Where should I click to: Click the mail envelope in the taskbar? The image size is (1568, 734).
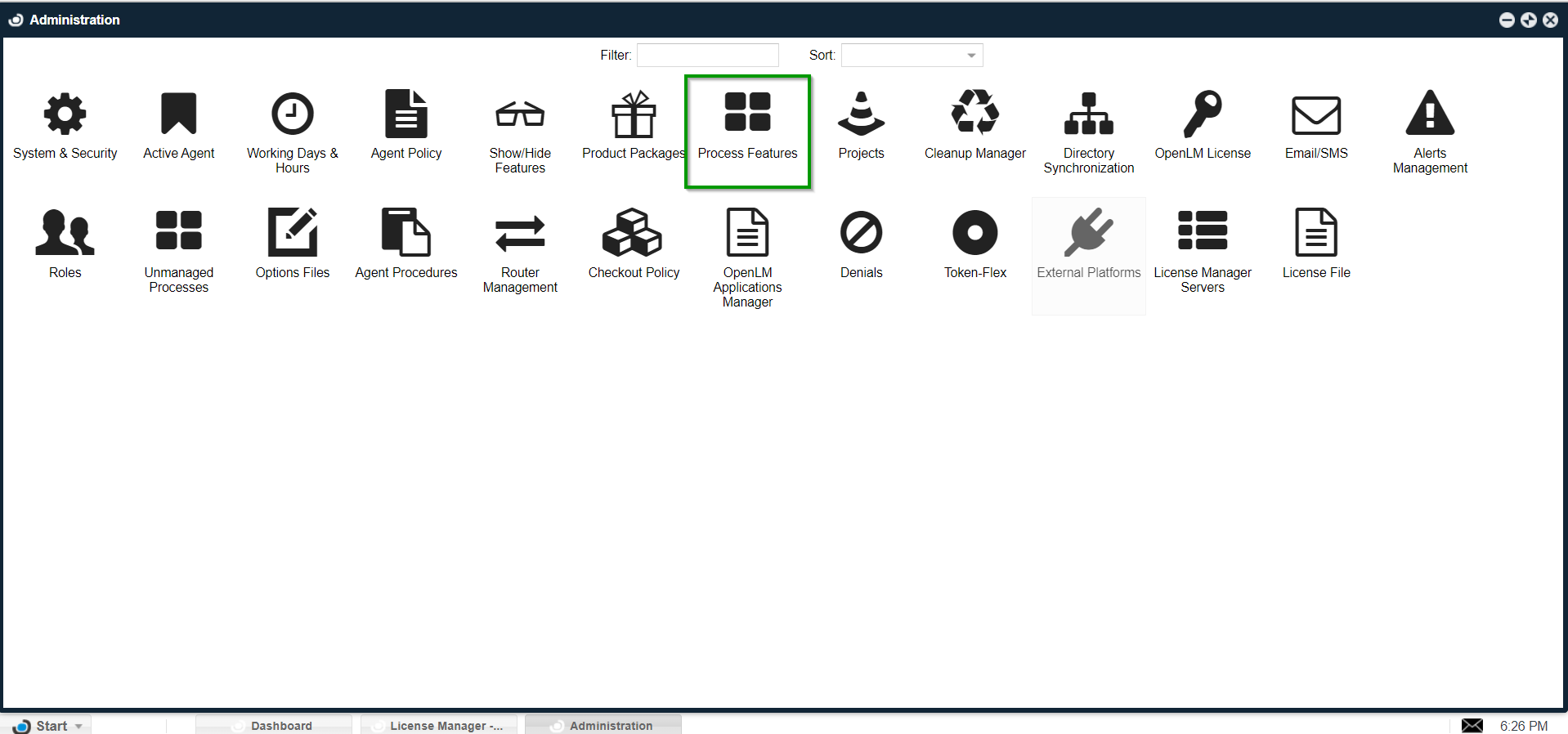(1472, 726)
